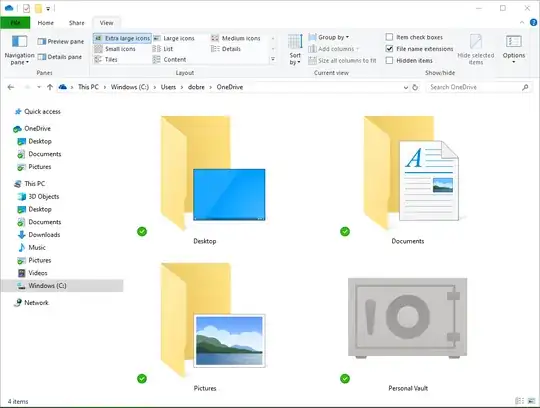Select OneDrive in the navigation pane
The image size is (540, 408).
click(32, 128)
